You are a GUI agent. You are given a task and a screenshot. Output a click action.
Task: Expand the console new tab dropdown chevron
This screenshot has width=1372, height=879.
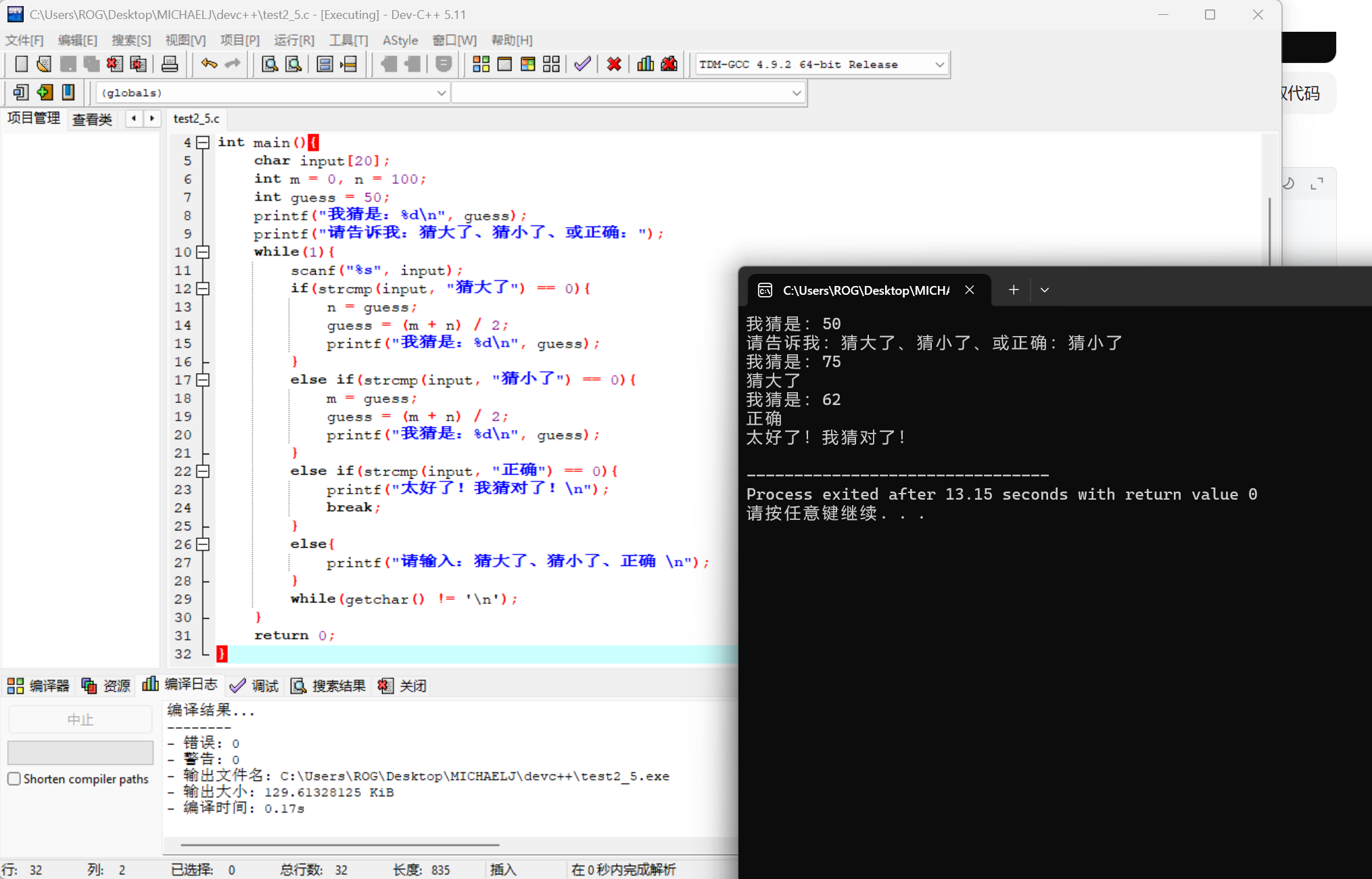tap(1045, 290)
